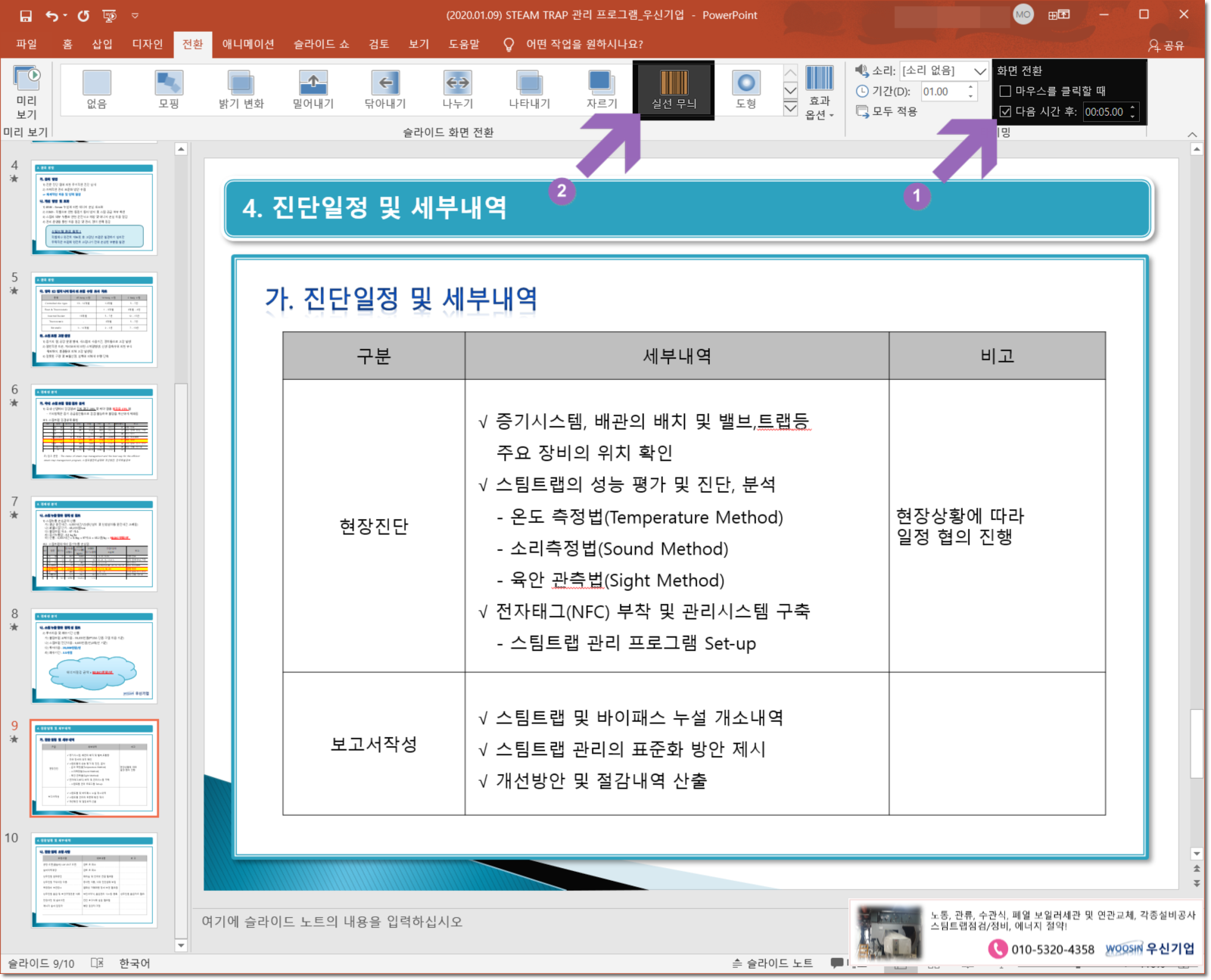Screen dimensions: 1211x980
Task: Open ribbon display options icon
Action: (1059, 14)
